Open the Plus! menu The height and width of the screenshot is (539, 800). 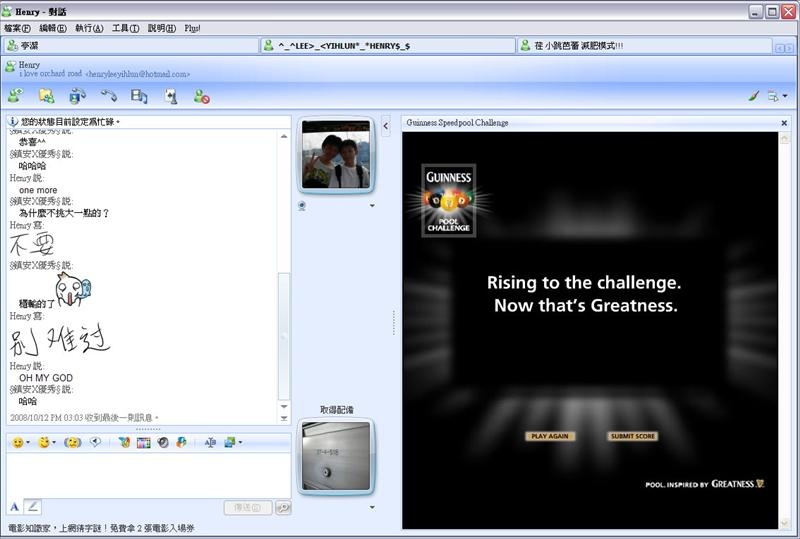click(x=192, y=29)
